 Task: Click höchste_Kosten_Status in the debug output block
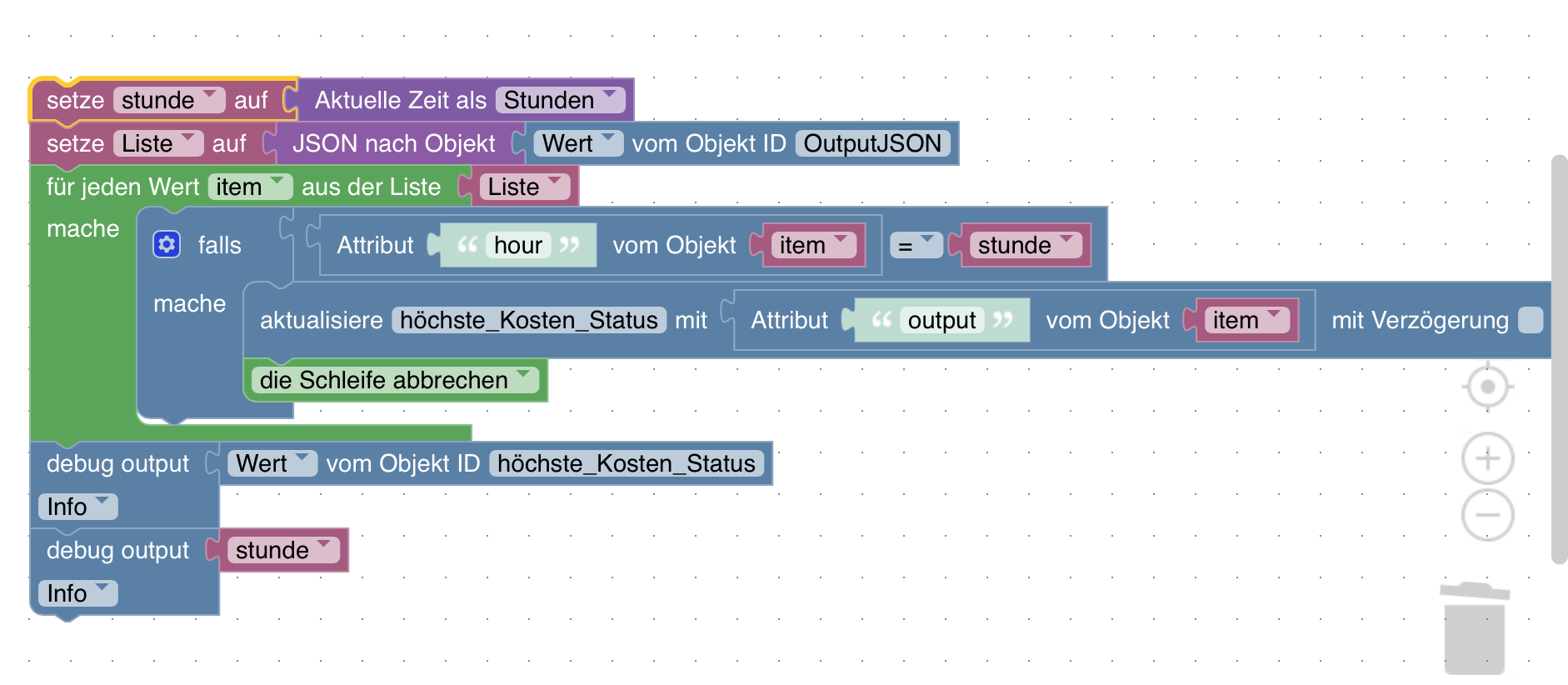pos(626,463)
